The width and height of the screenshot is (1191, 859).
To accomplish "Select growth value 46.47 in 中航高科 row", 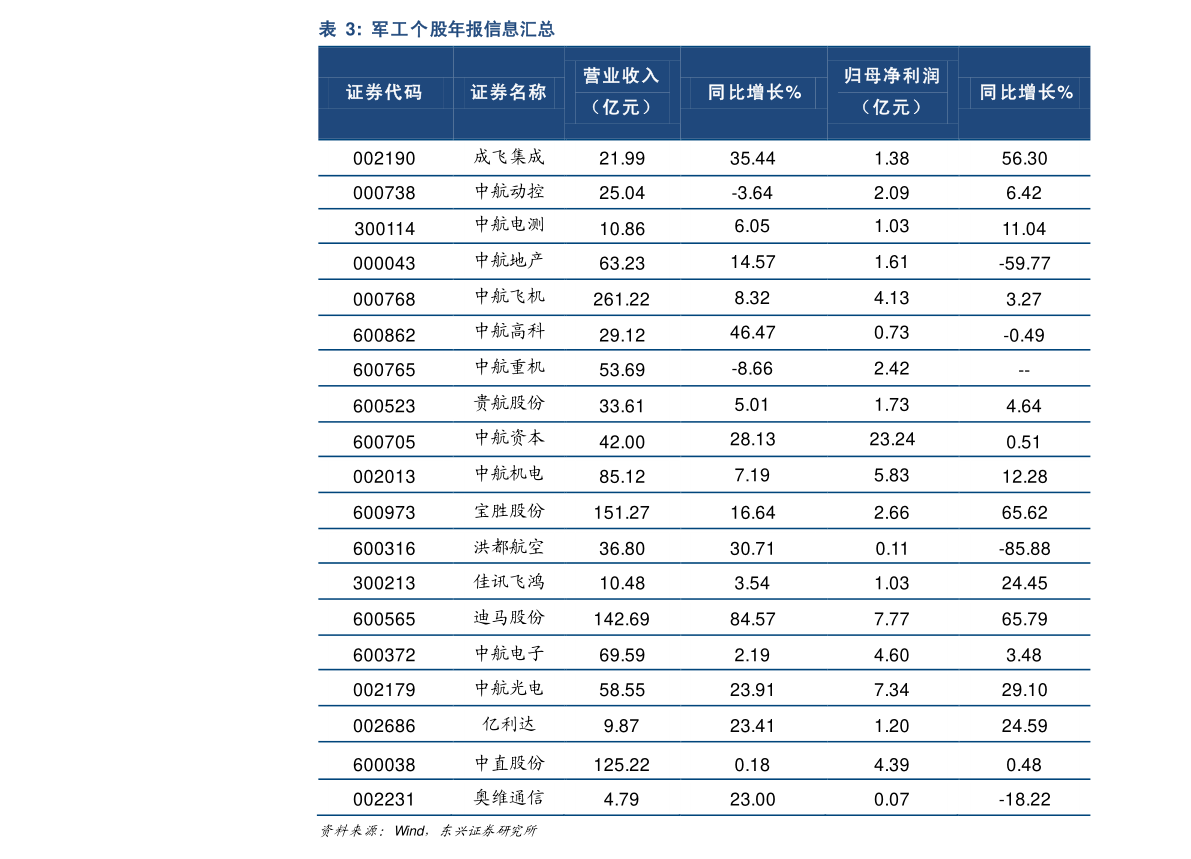I will pos(753,333).
